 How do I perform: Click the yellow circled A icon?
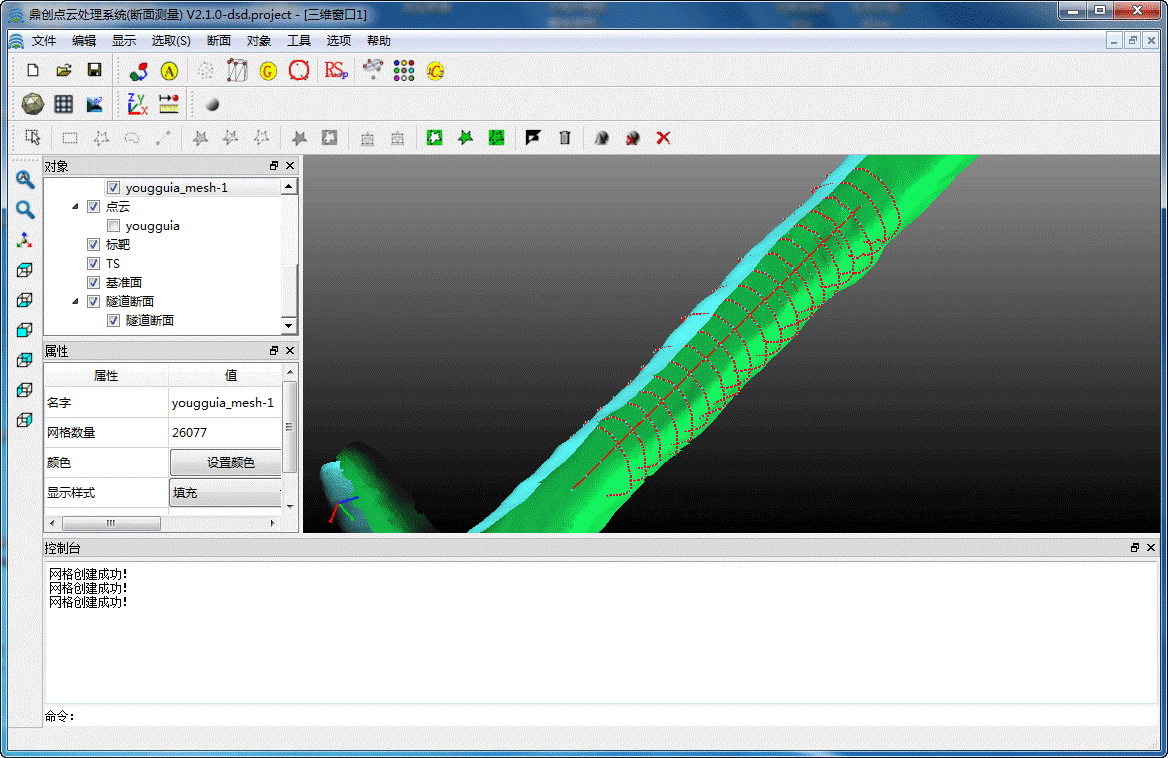169,70
